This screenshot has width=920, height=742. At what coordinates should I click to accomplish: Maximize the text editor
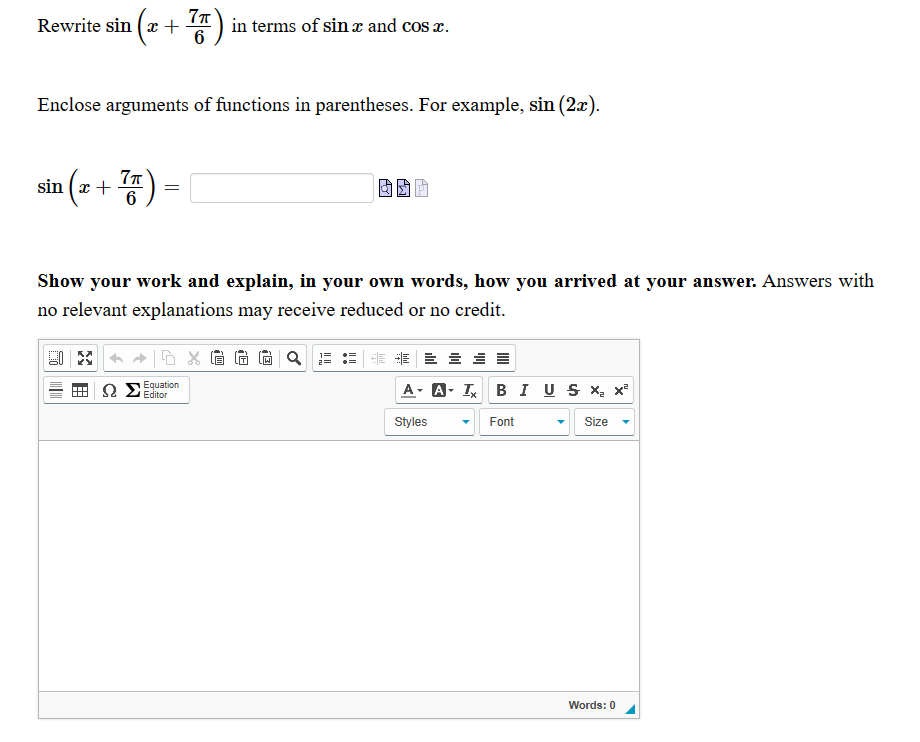pos(85,358)
